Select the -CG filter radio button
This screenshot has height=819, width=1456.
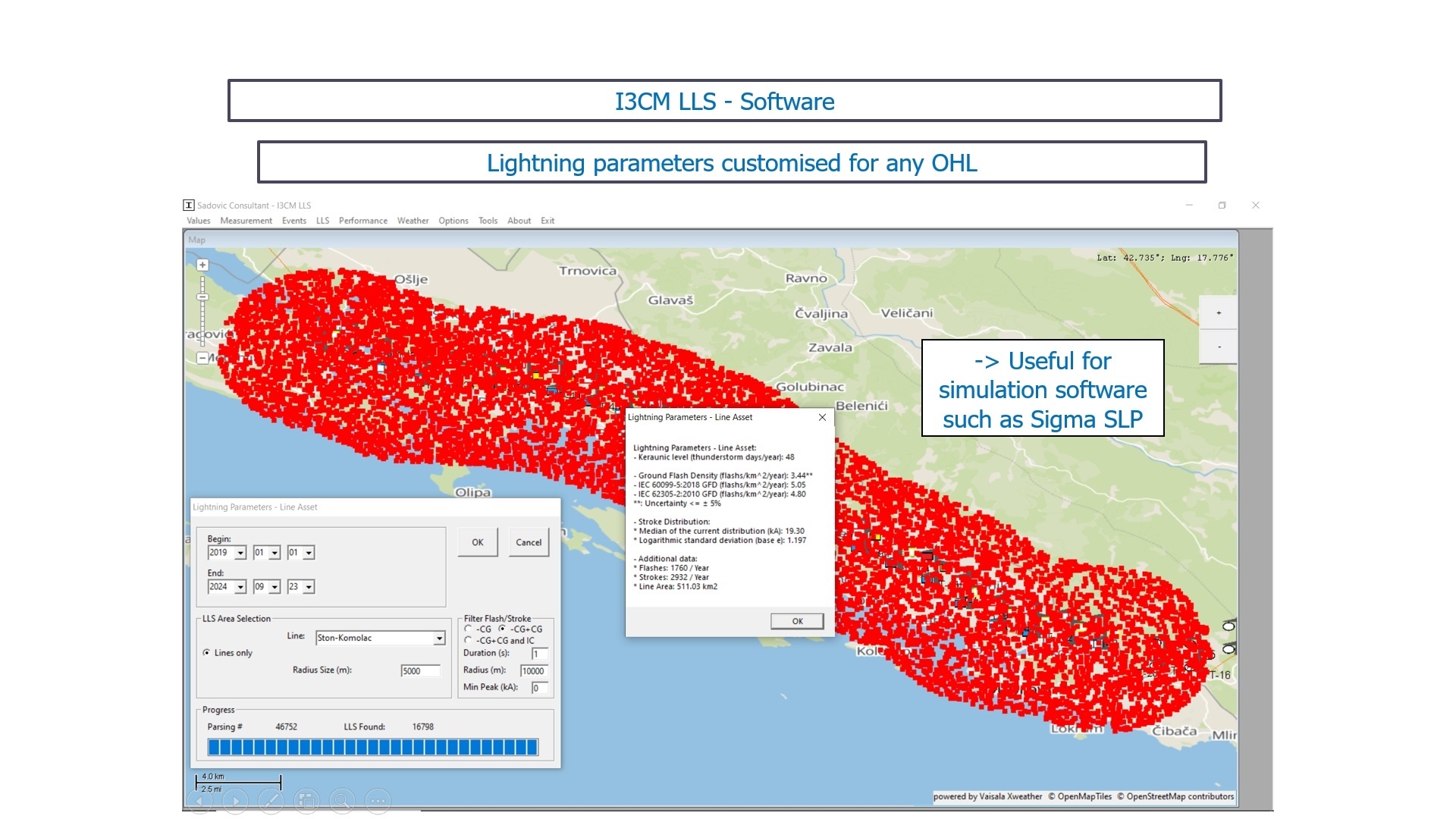tap(469, 629)
